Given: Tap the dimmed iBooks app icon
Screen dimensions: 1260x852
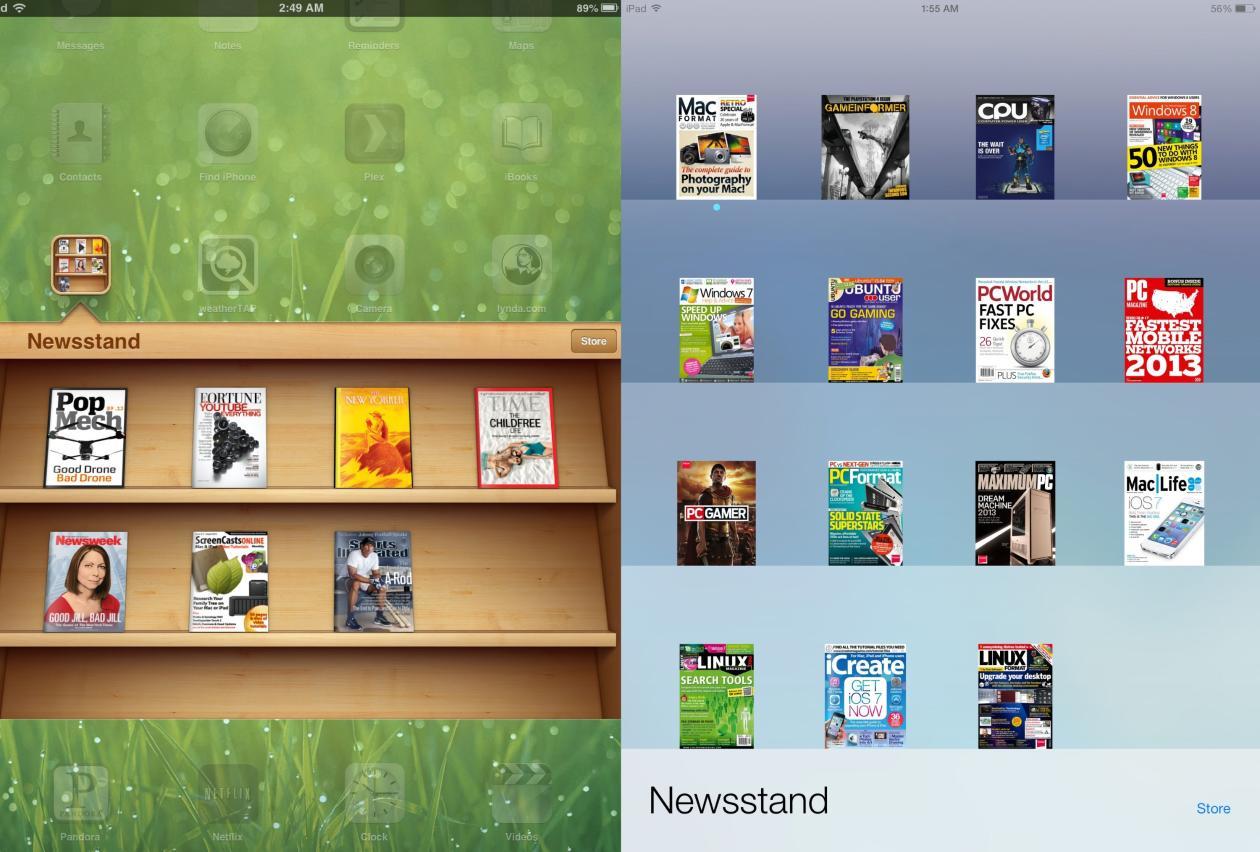Looking at the screenshot, I should pos(521,133).
